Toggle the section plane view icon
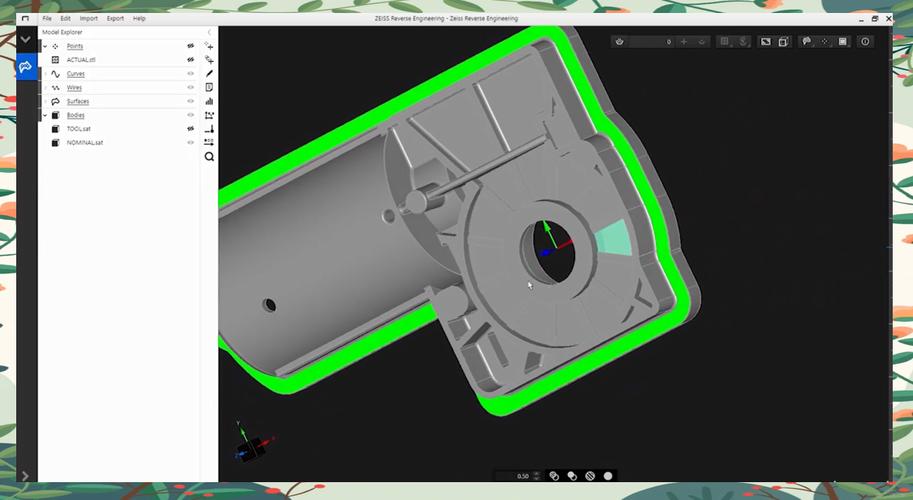The height and width of the screenshot is (500, 913). point(766,41)
